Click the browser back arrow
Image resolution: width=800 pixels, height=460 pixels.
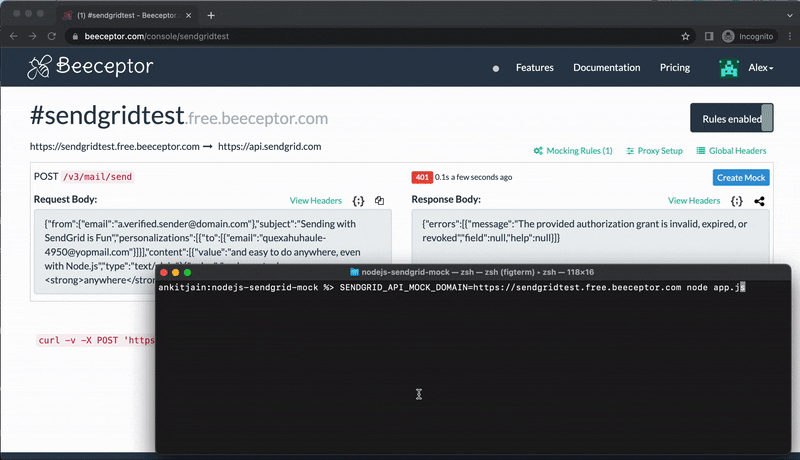(x=14, y=36)
